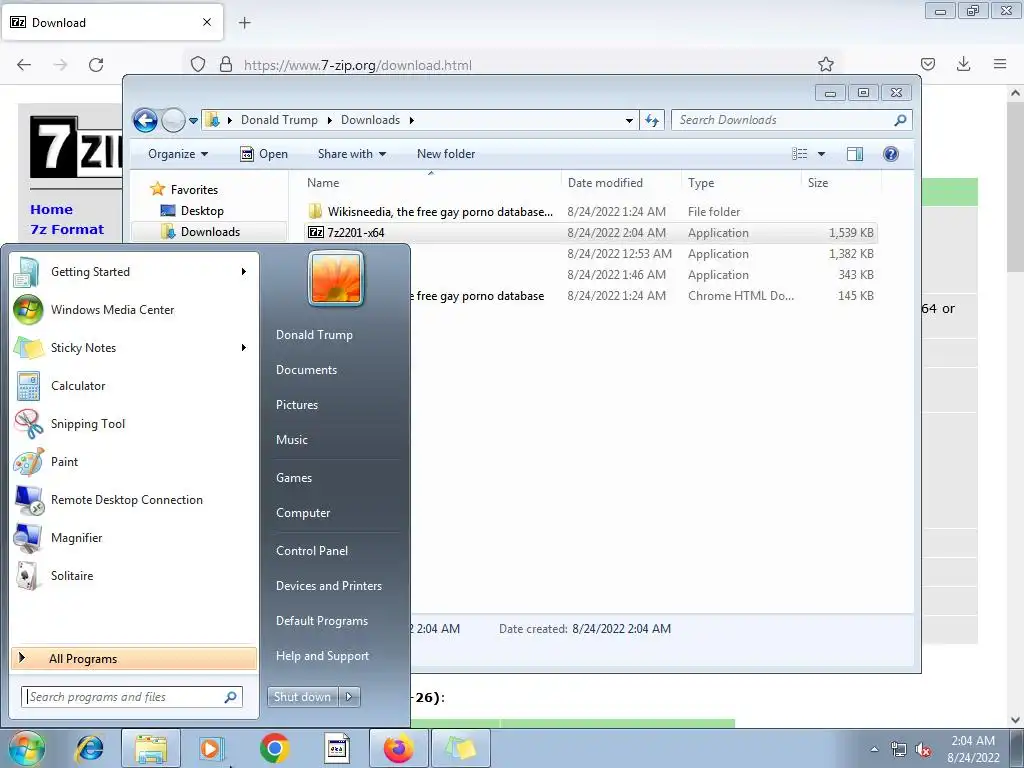Expand Sticky Notes jump list arrow
Screen dimensions: 1024x768
(x=244, y=347)
